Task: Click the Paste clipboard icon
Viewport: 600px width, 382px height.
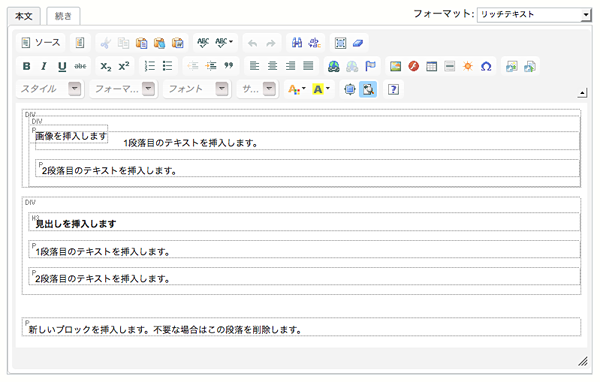Action: [141, 43]
